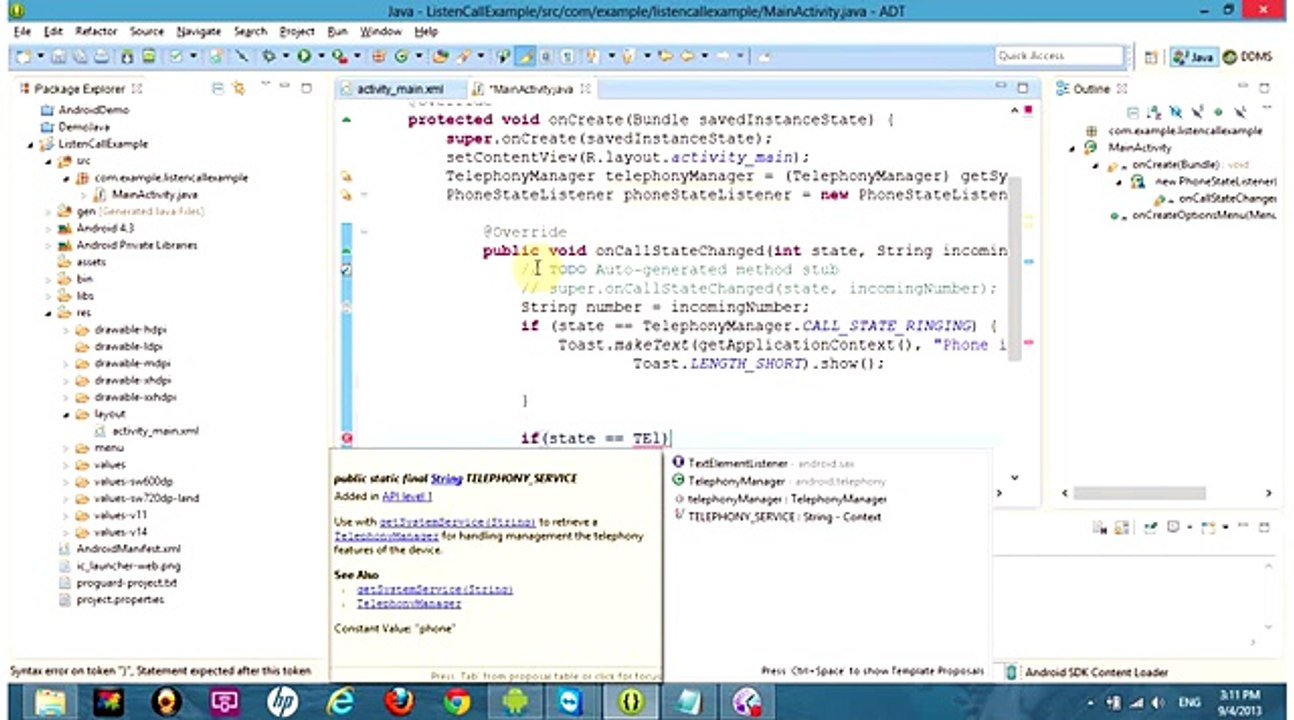Open the Refactor menu
The height and width of the screenshot is (720, 1294).
pos(96,32)
